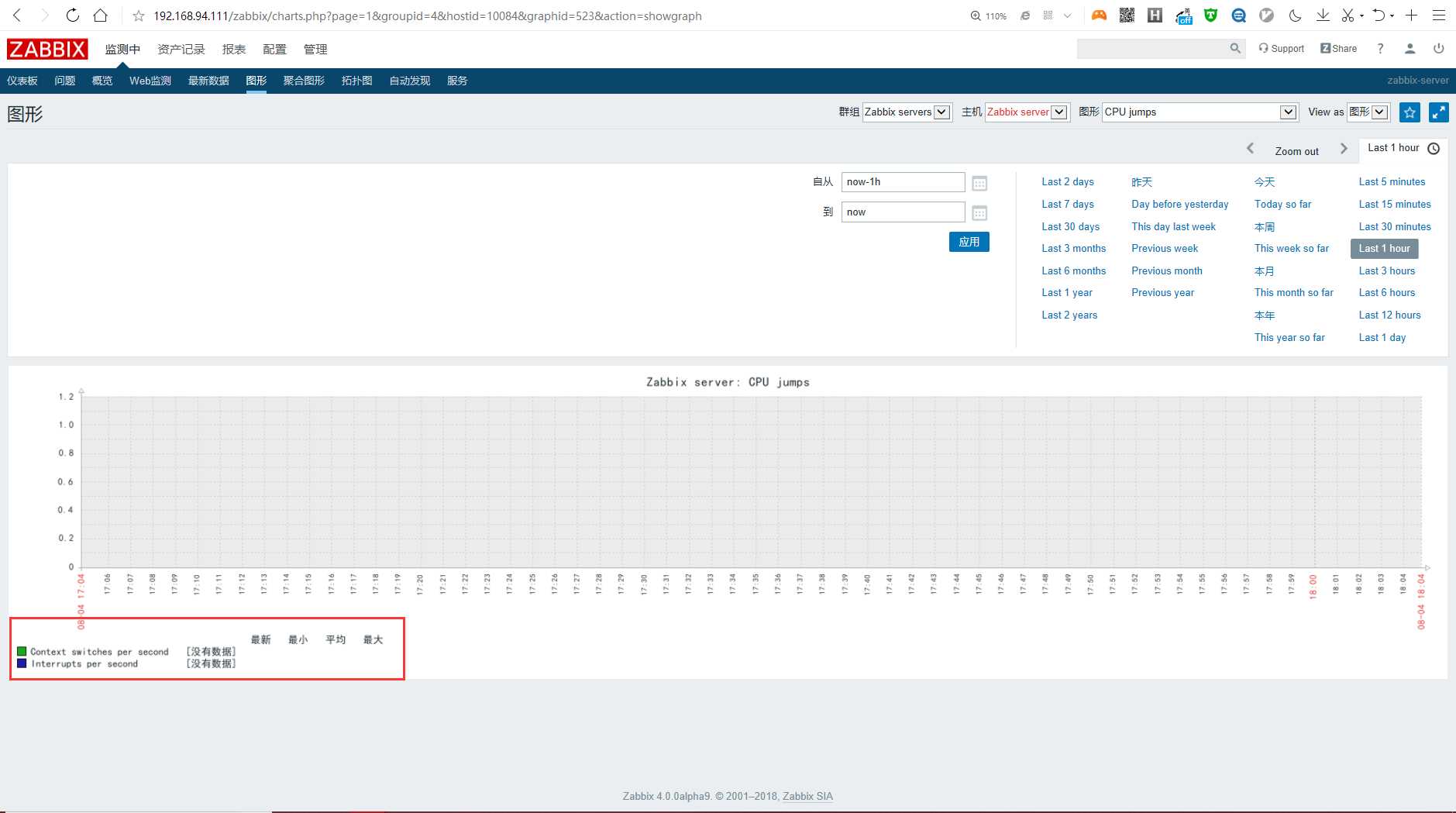Screen dimensions: 1456x813
Task: Click the browser back arrow
Action: (17, 16)
